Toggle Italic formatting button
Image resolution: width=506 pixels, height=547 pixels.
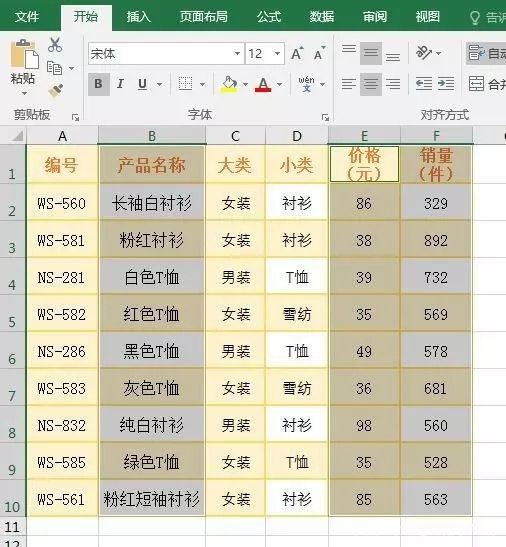120,84
